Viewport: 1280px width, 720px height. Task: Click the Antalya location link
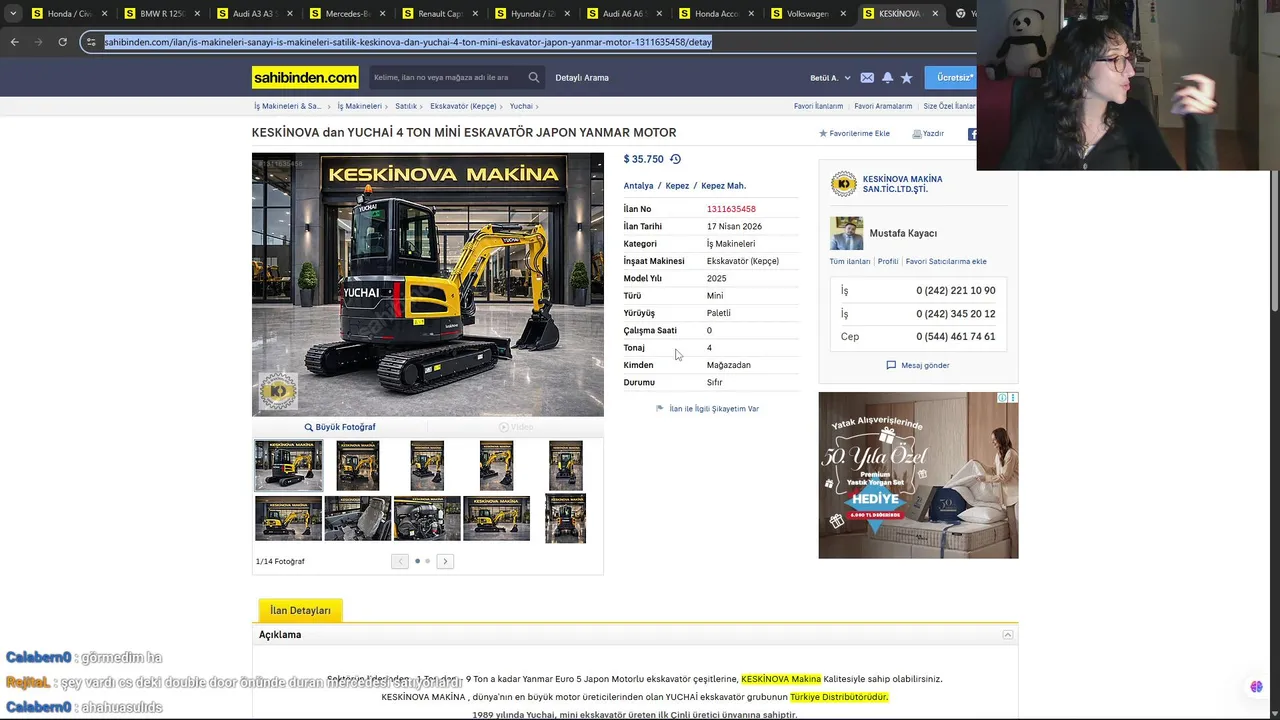[638, 186]
